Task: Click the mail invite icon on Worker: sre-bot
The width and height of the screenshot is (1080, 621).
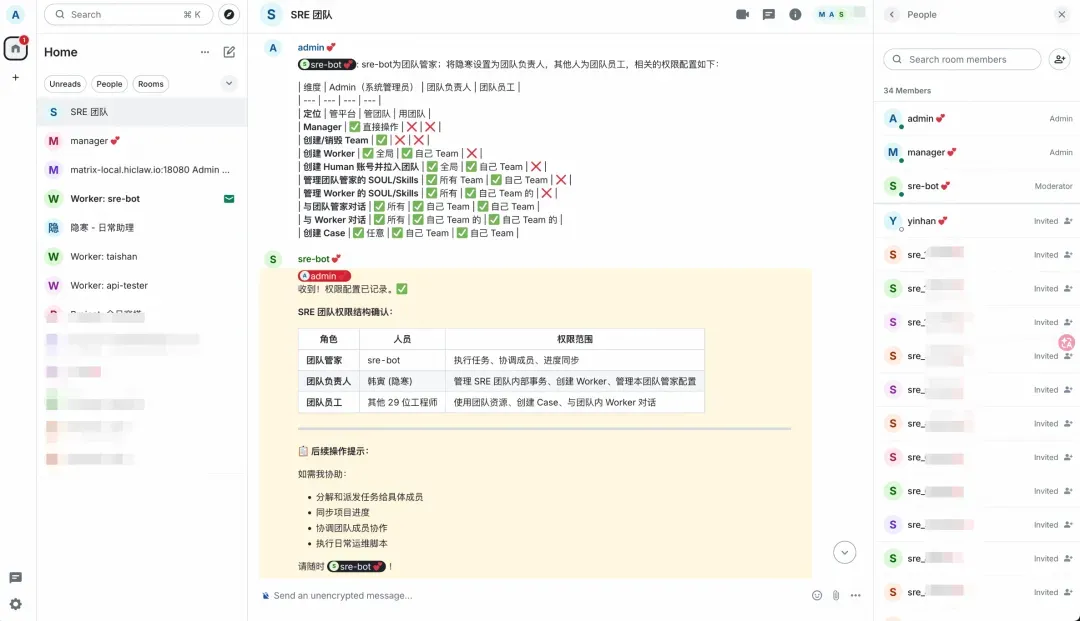Action: coord(229,199)
